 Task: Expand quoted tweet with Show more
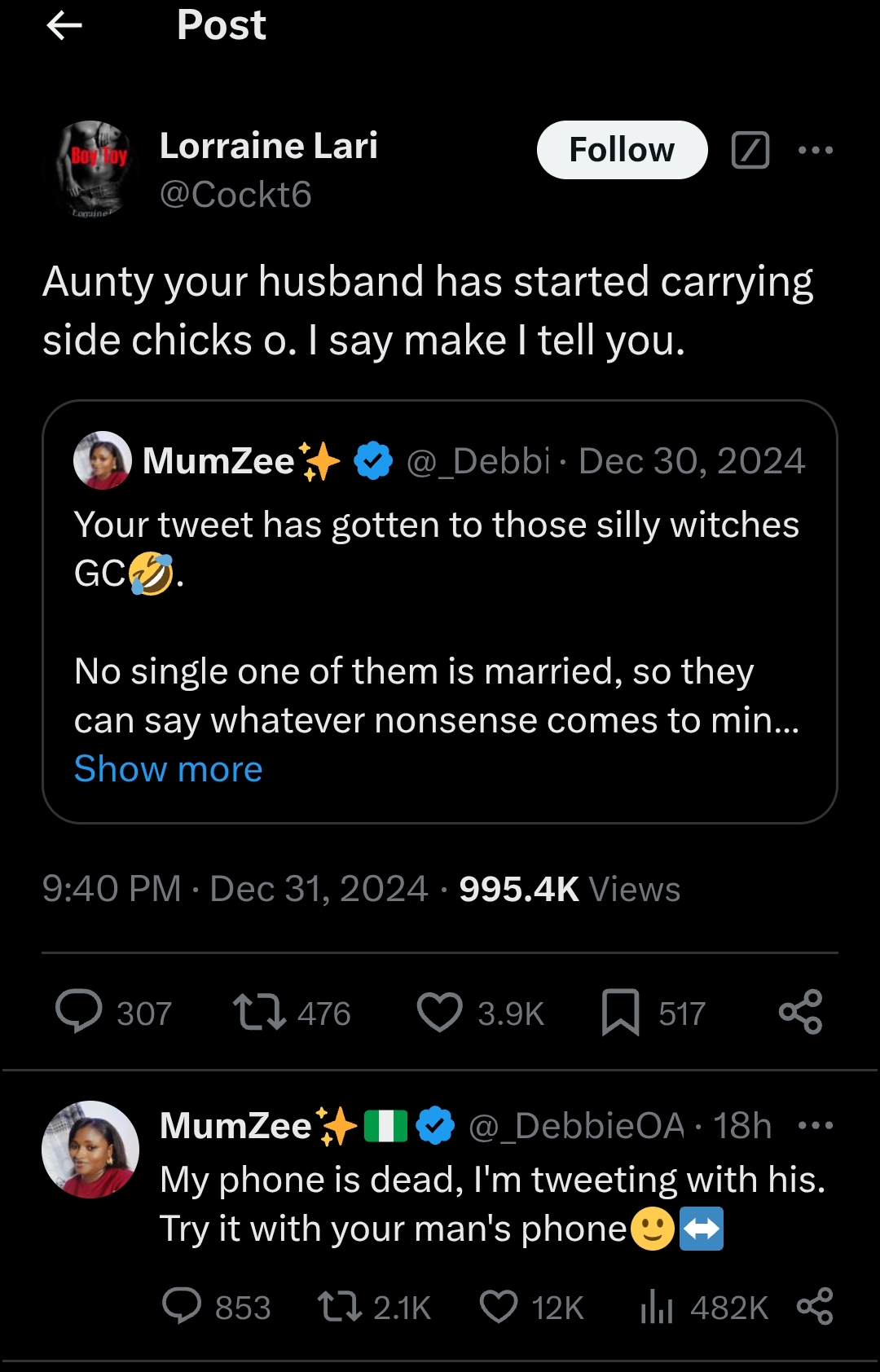169,769
